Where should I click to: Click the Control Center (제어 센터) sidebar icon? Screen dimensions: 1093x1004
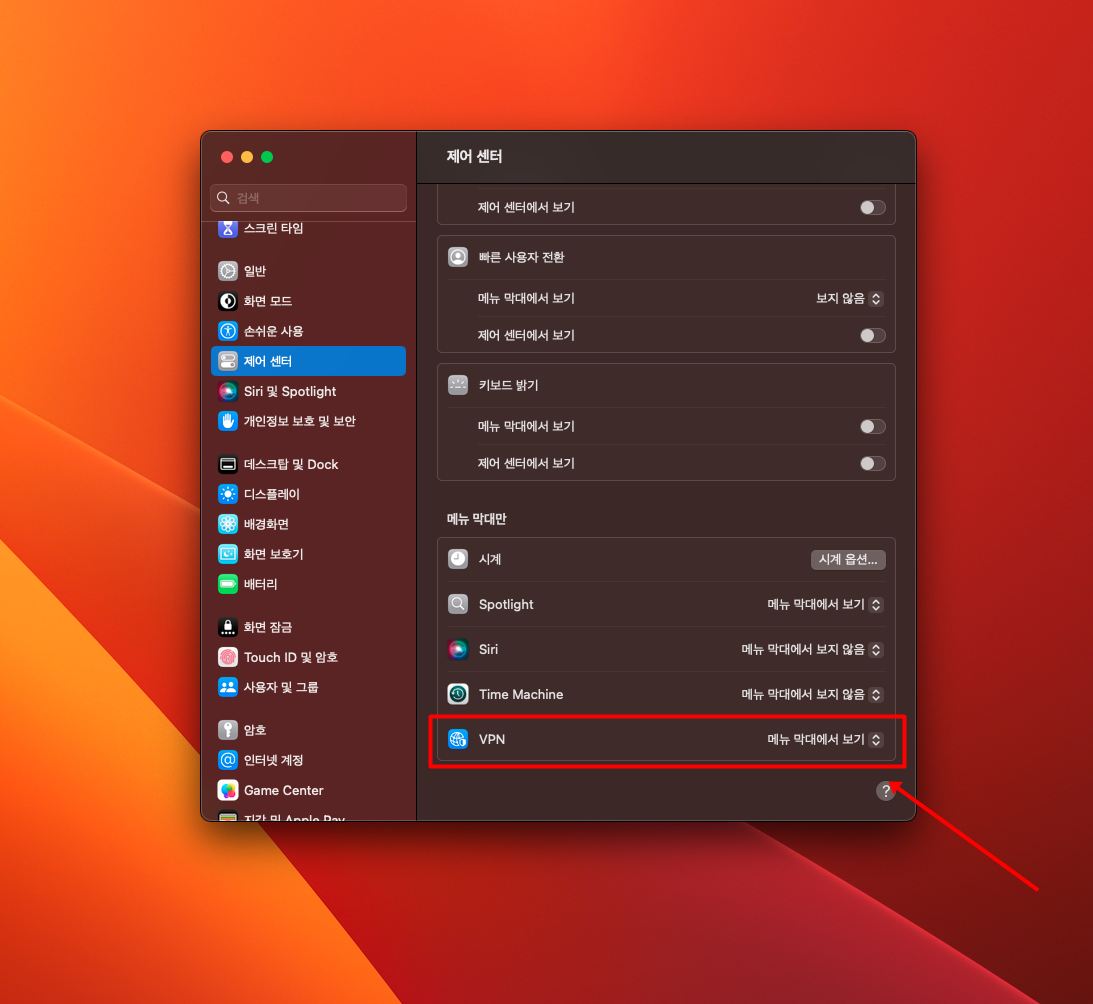click(x=228, y=361)
